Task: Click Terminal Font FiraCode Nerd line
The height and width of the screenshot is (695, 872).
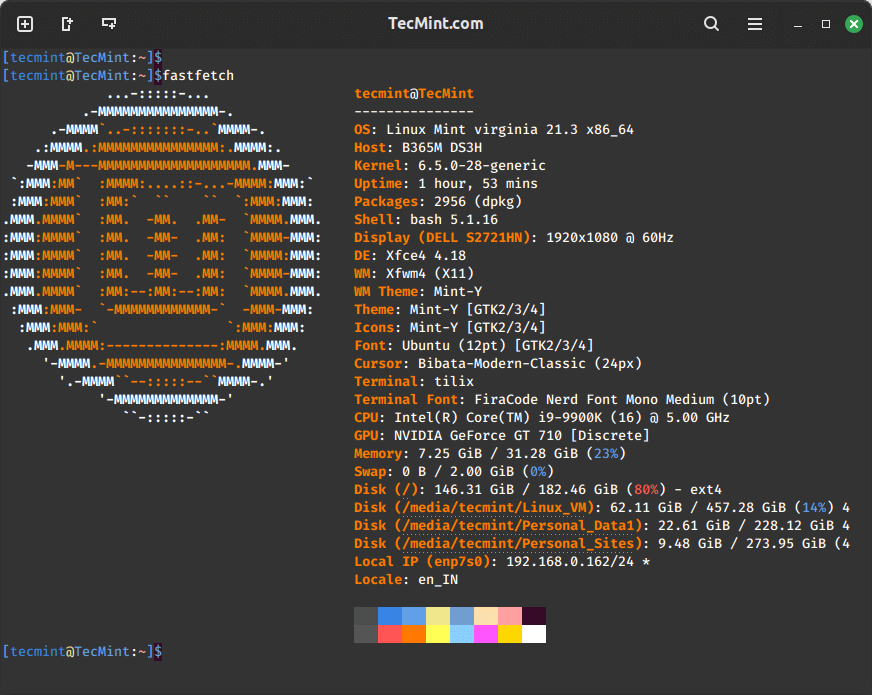Action: [x=562, y=400]
